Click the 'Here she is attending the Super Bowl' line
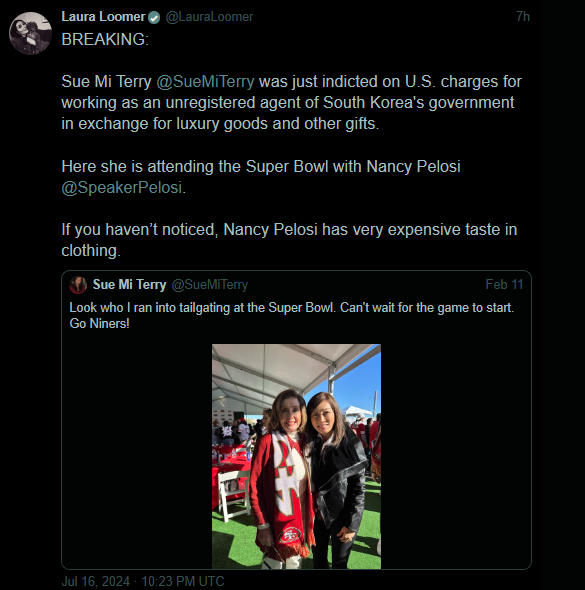 261,166
